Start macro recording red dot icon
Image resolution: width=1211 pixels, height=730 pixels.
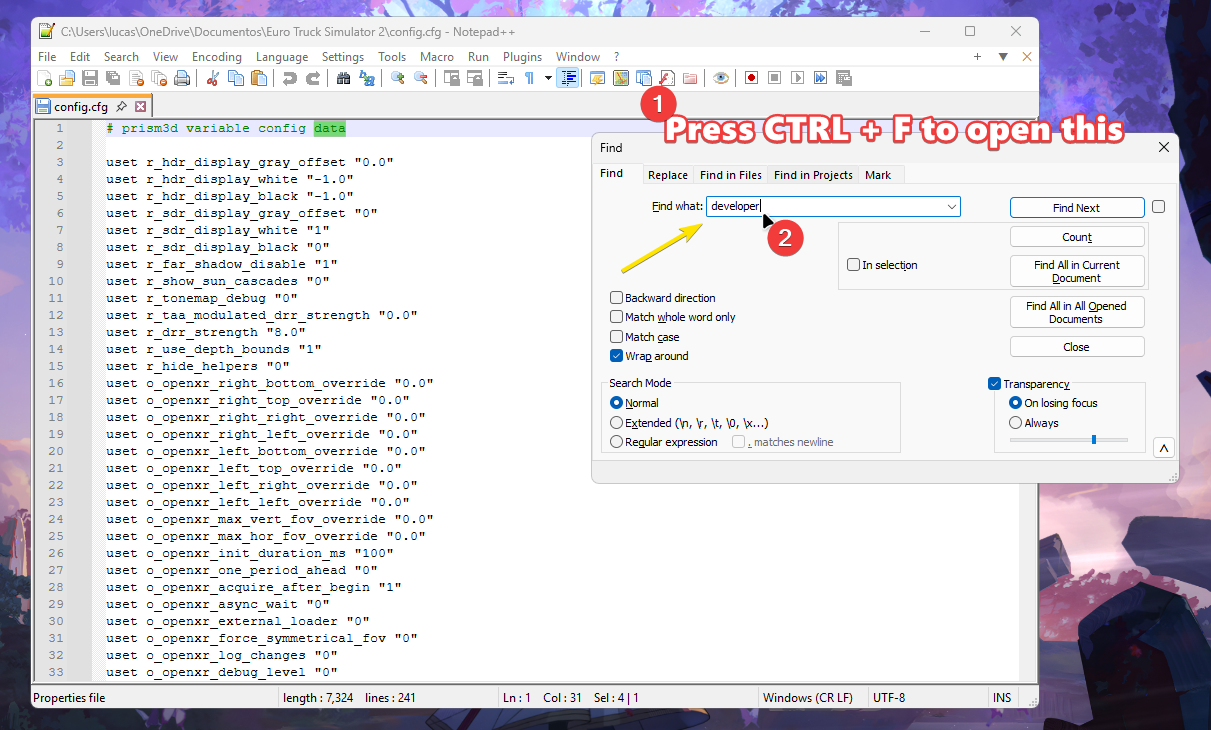[752, 78]
